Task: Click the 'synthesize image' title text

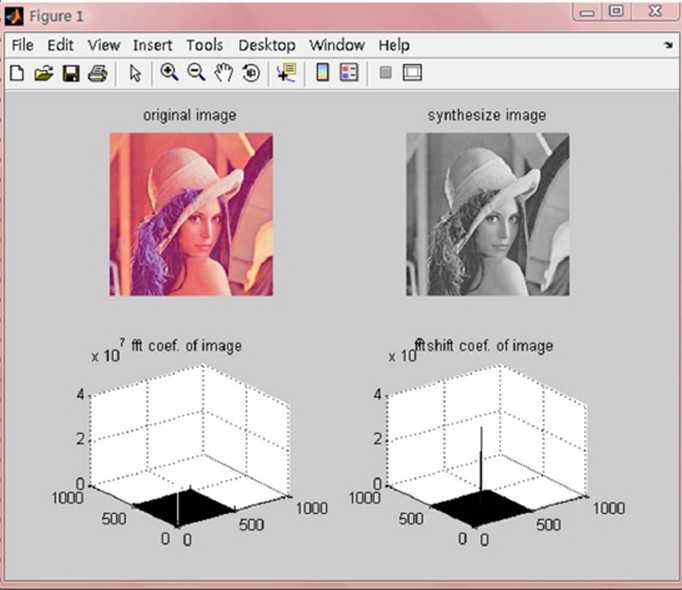Action: (487, 115)
